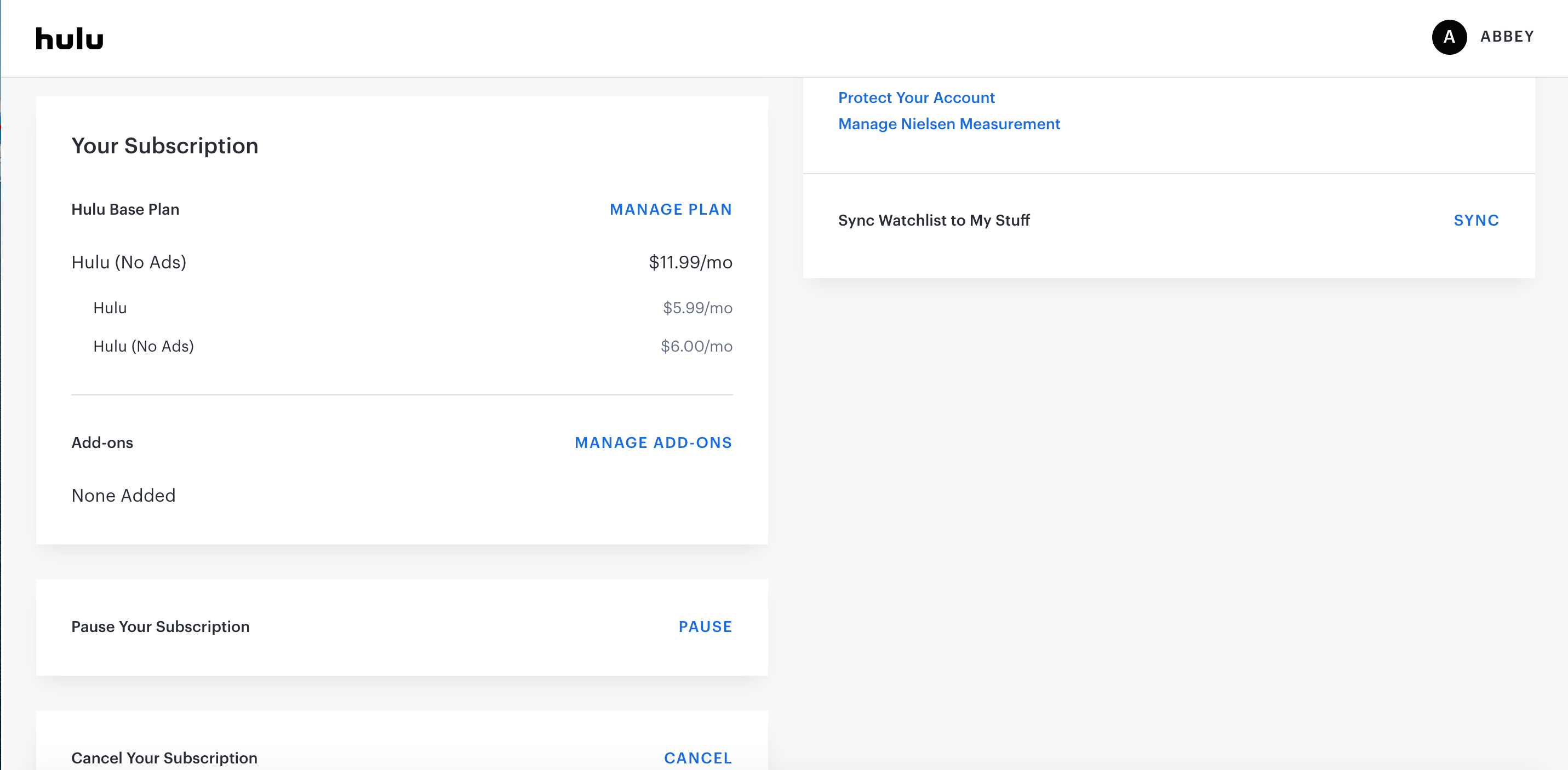Select the Hulu Base Plan label
The height and width of the screenshot is (770, 1568).
pyautogui.click(x=125, y=209)
